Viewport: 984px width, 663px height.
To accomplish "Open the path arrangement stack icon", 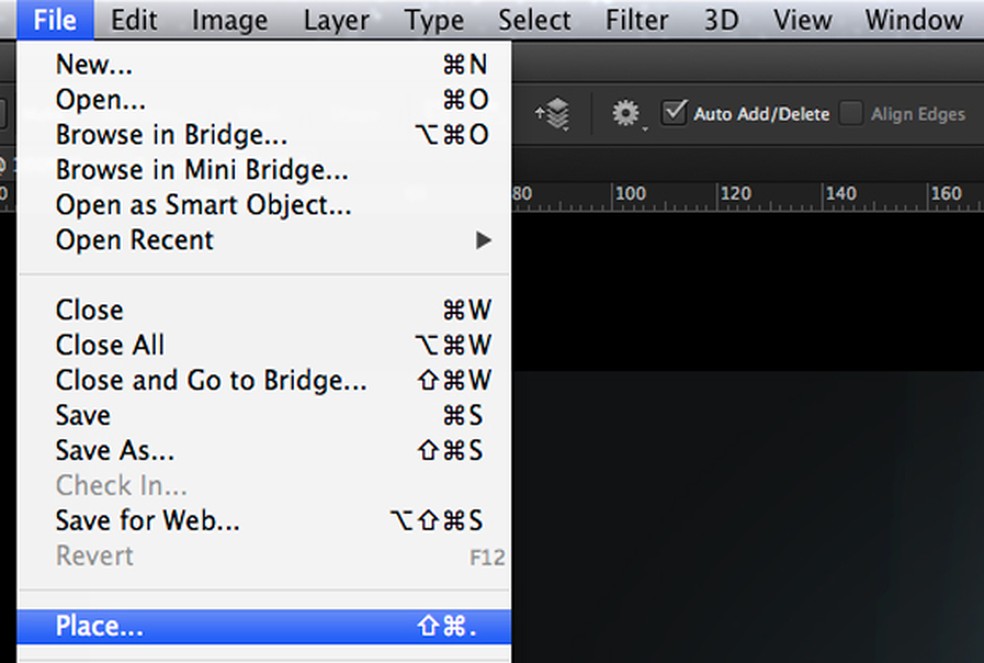I will tap(552, 113).
